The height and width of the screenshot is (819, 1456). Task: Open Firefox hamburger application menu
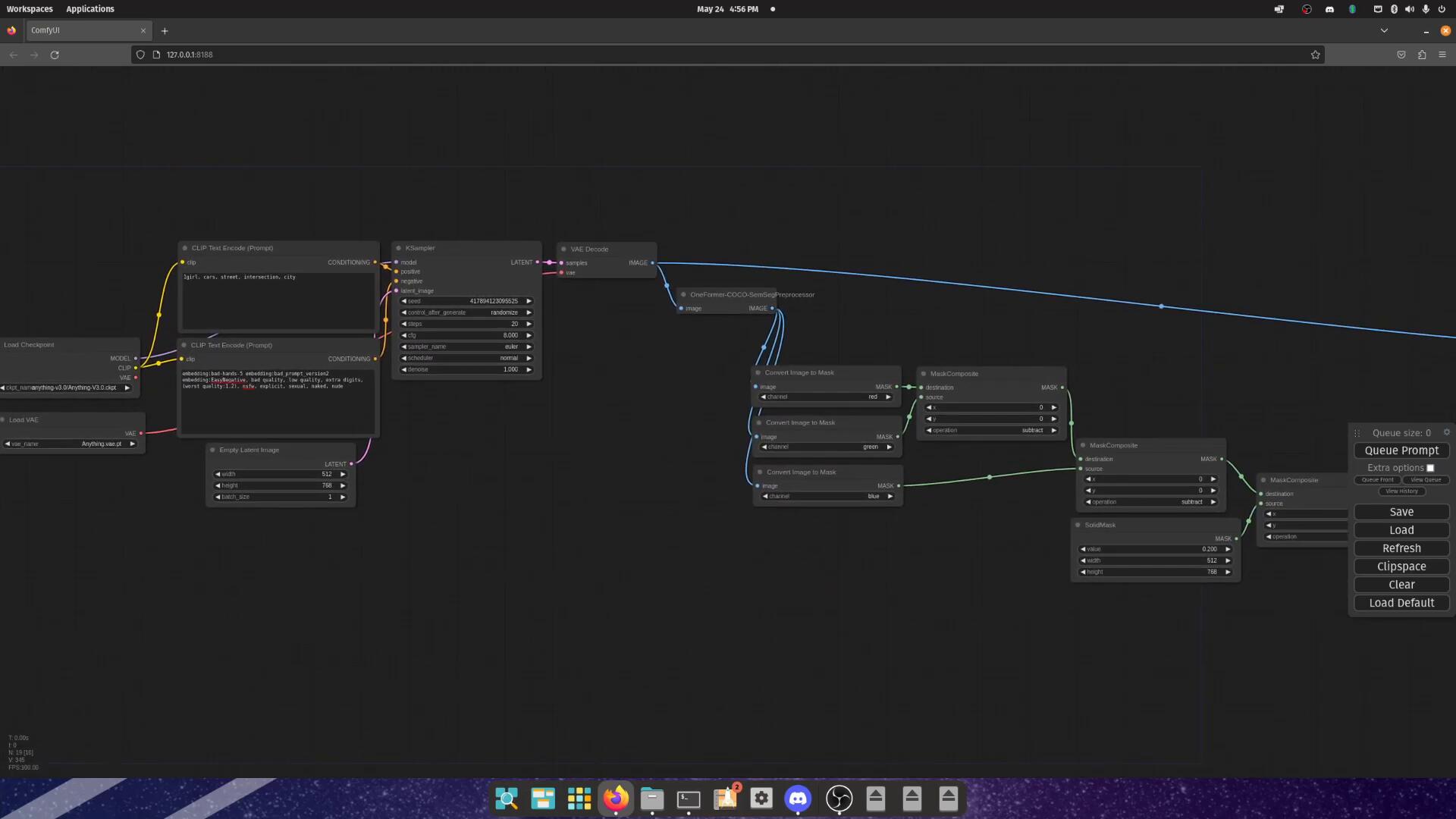[x=1442, y=55]
